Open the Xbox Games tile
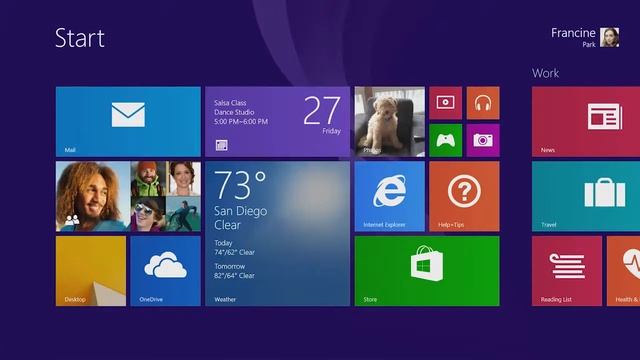640x360 pixels. pyautogui.click(x=446, y=140)
